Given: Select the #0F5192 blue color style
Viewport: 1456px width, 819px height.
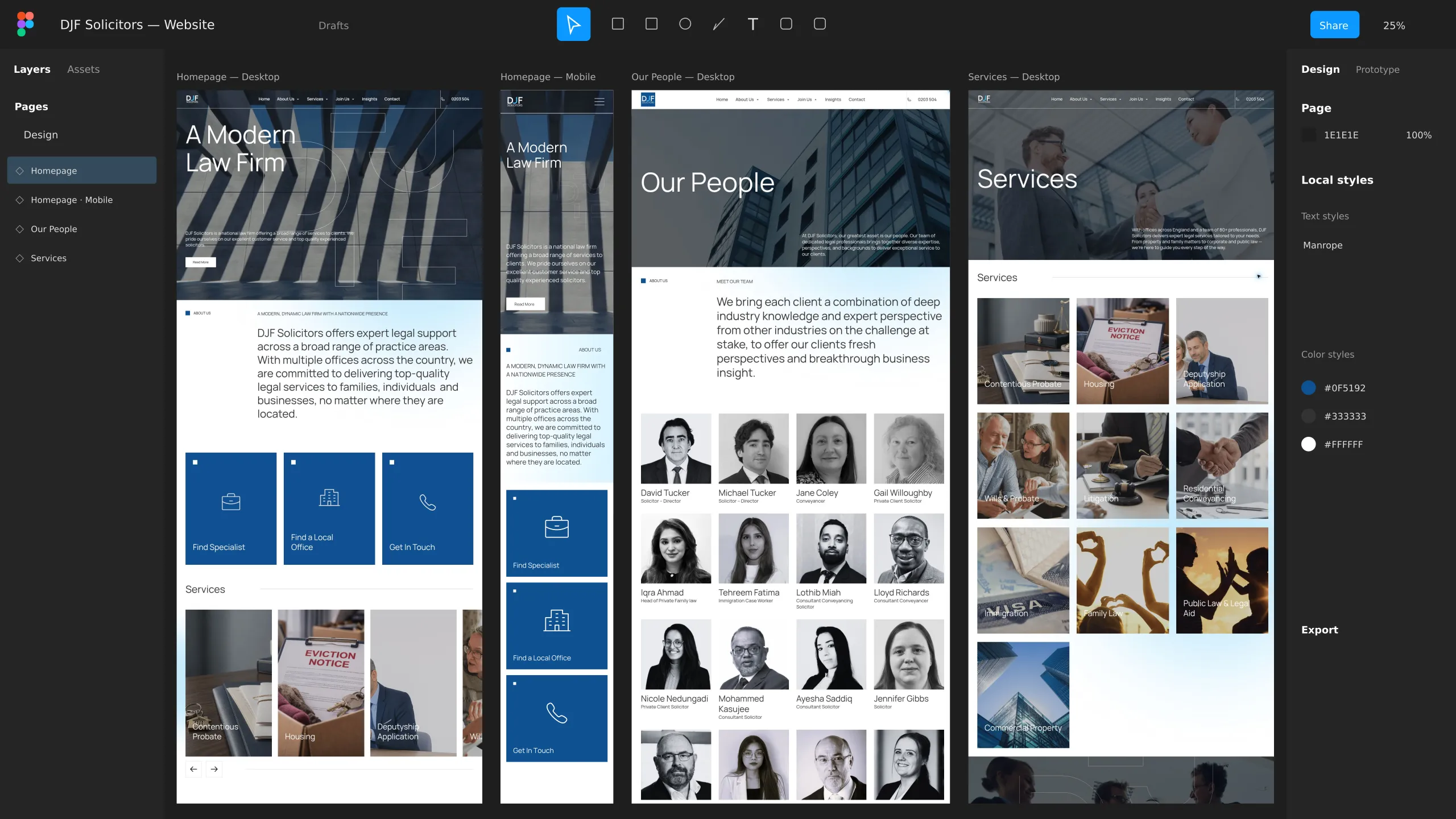Looking at the screenshot, I should tap(1334, 388).
